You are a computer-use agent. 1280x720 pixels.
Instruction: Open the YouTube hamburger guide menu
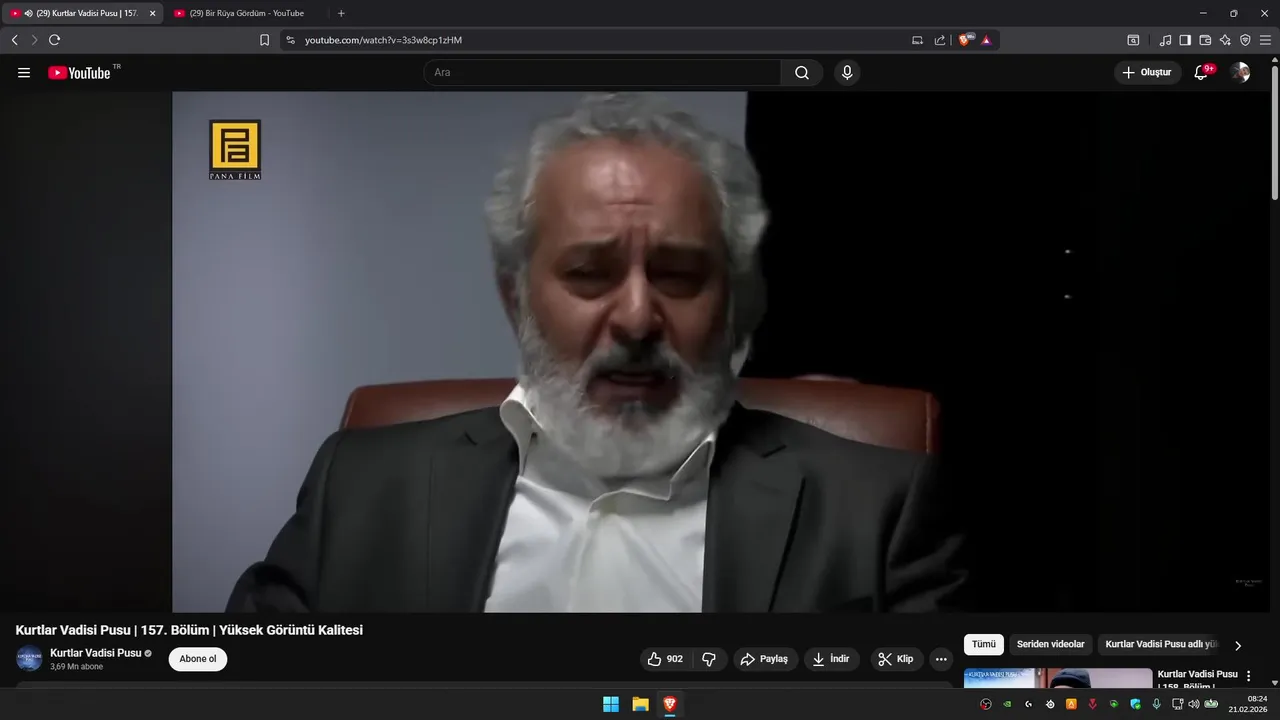coord(24,73)
